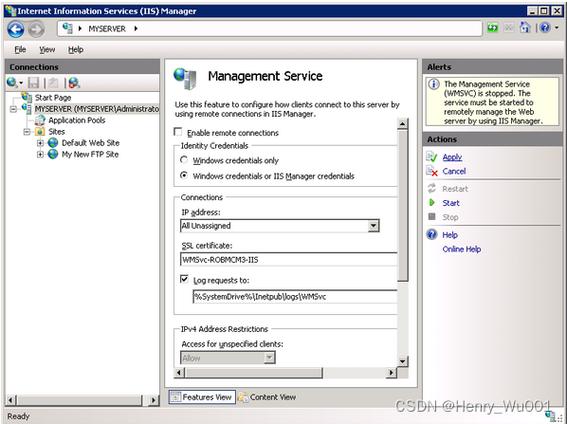
Task: Click Save icon in Connections toolbar
Action: click(x=33, y=83)
